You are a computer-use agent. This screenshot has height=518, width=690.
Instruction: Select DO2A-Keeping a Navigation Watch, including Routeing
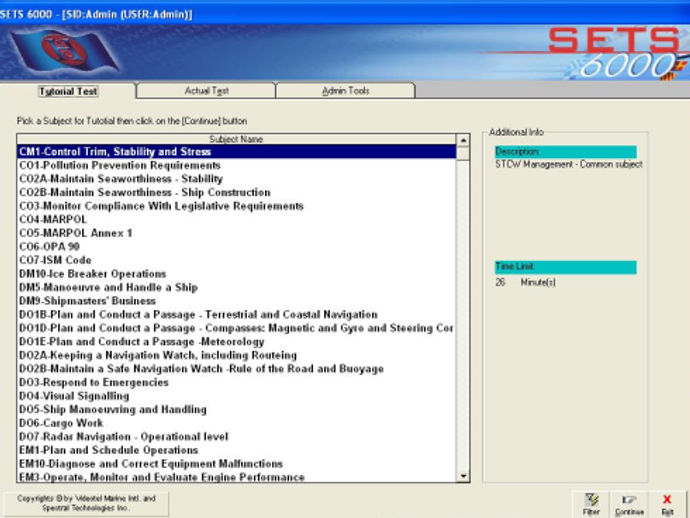237,355
